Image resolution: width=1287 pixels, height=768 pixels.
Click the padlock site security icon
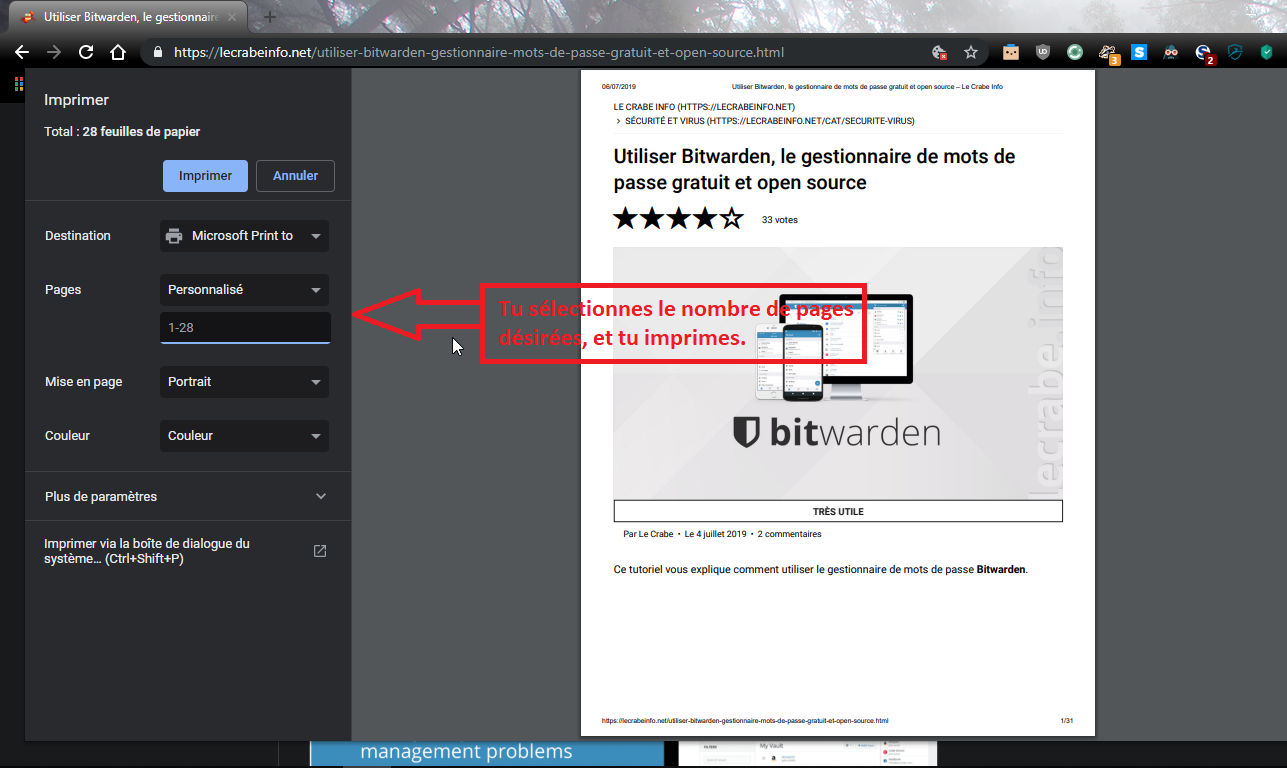(157, 52)
